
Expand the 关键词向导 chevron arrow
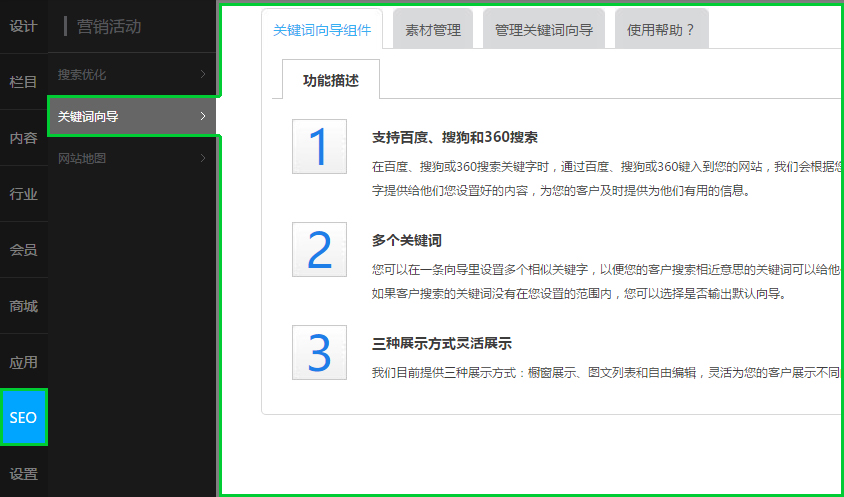coord(203,116)
